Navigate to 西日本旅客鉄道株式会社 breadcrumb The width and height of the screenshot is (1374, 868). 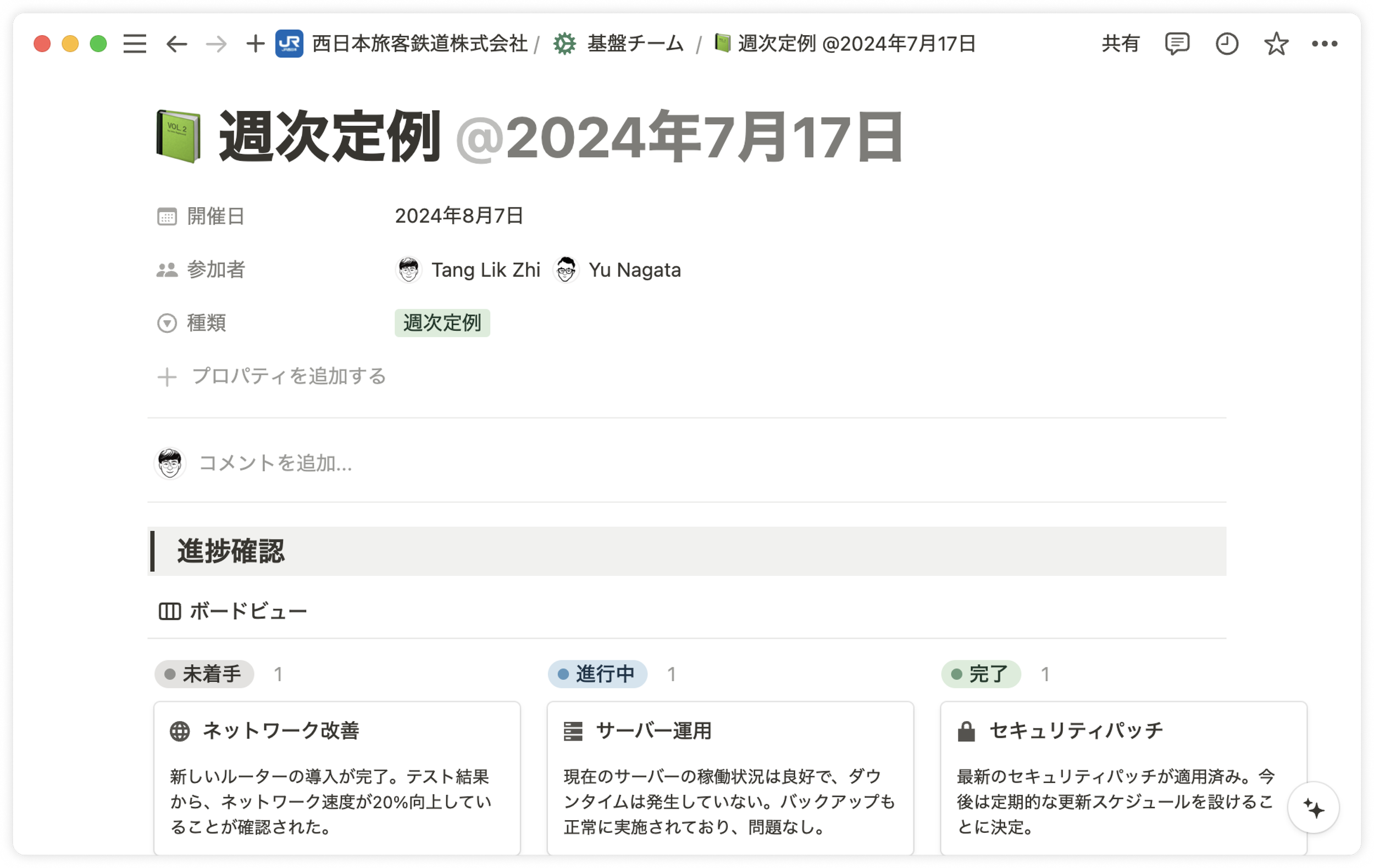point(419,44)
